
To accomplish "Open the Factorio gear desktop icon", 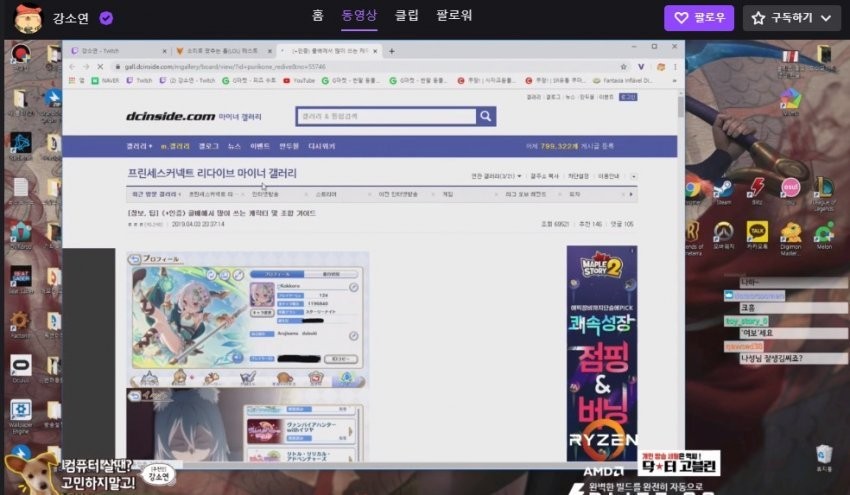I will (x=20, y=325).
